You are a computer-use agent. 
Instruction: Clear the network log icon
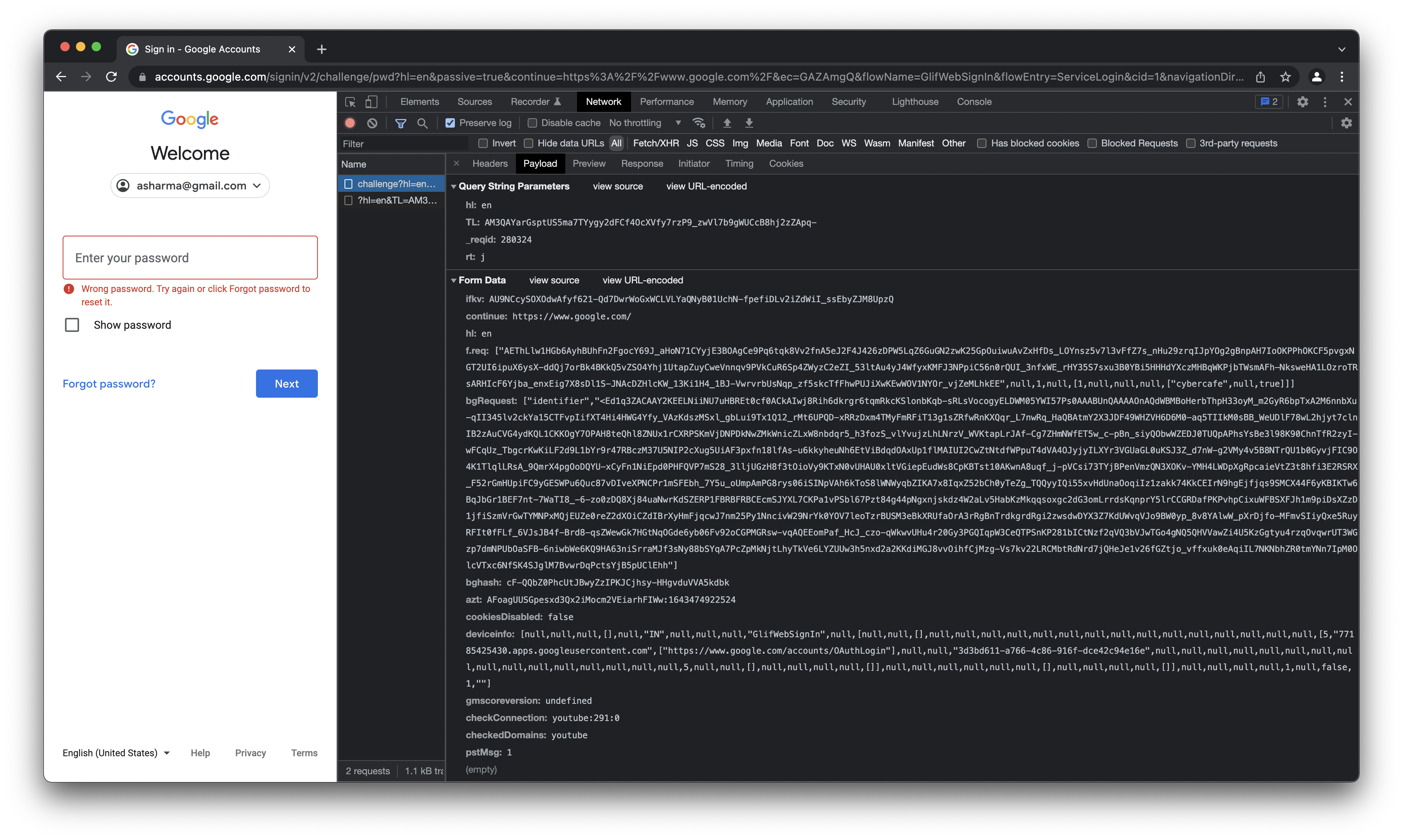click(372, 123)
